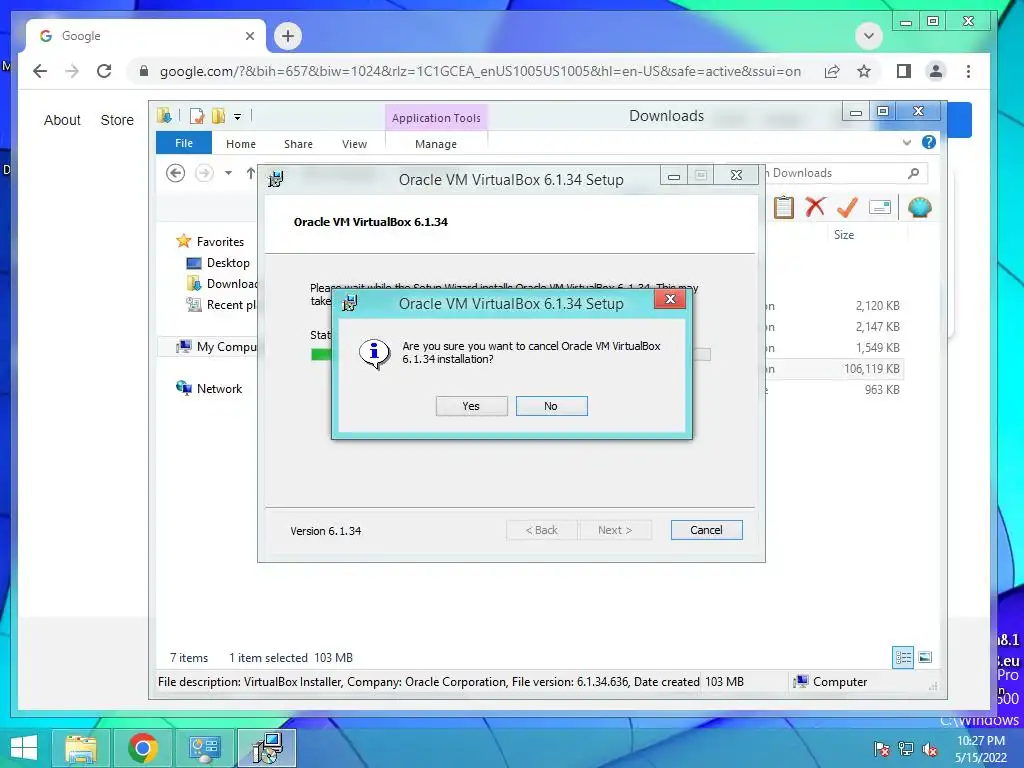Select Downloads in the navigation pane
This screenshot has height=768, width=1024.
(222, 283)
